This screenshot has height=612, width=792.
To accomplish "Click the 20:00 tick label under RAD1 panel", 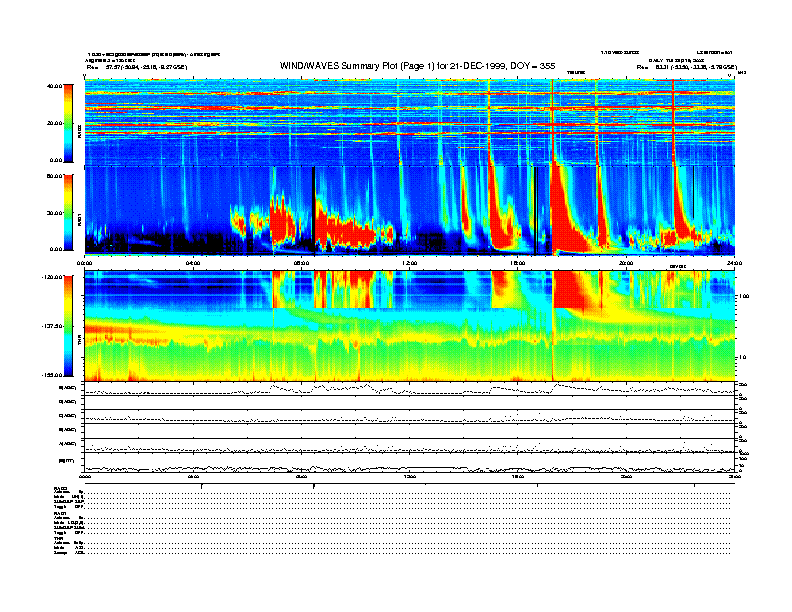I will pyautogui.click(x=626, y=263).
